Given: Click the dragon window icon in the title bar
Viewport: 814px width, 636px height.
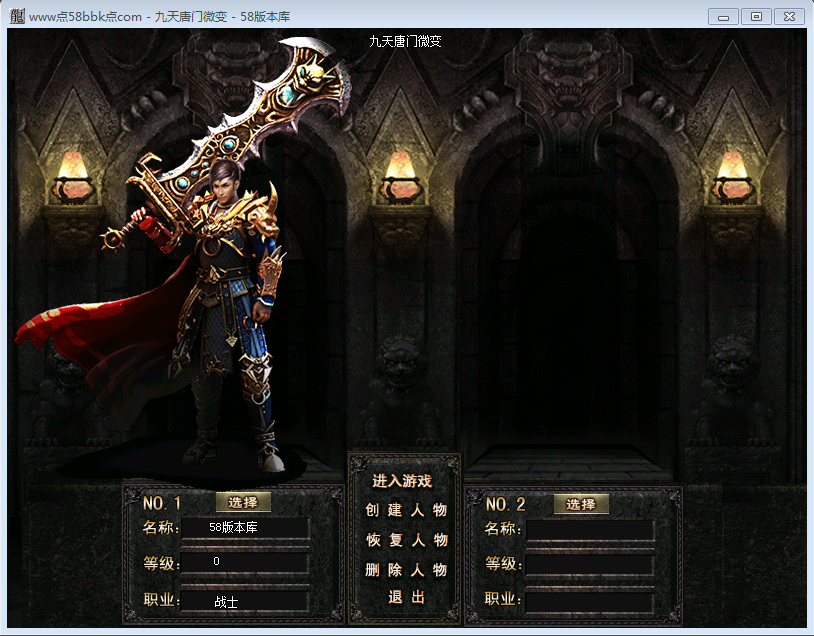Looking at the screenshot, I should pyautogui.click(x=17, y=16).
